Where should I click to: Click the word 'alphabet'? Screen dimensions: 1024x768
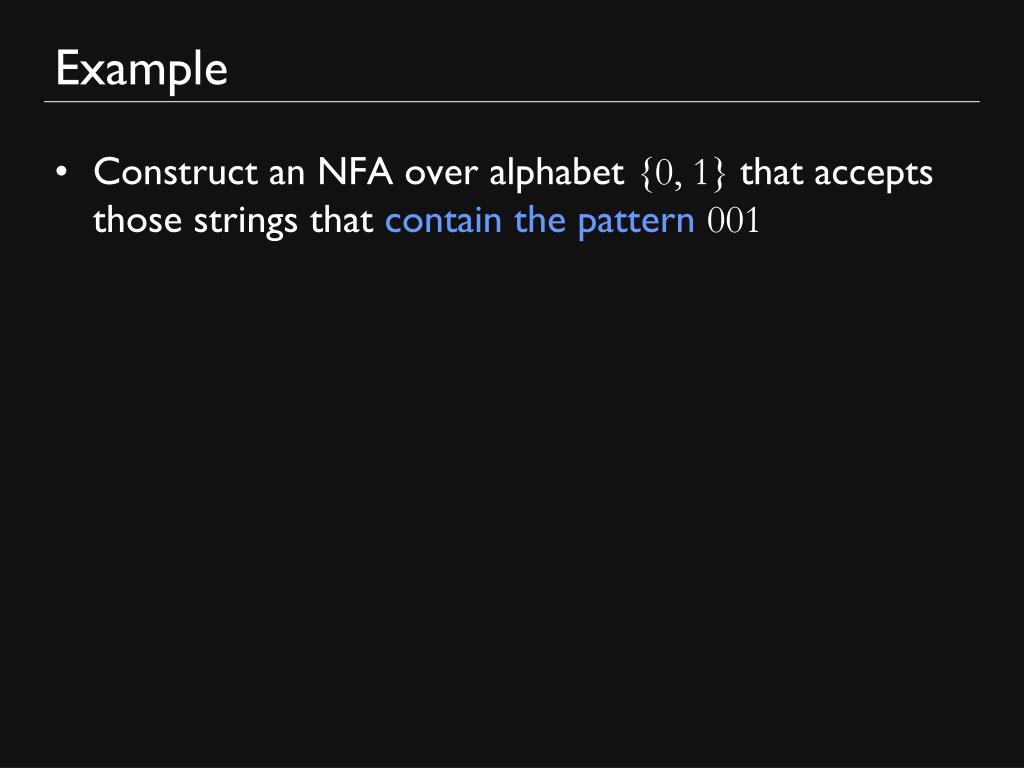pyautogui.click(x=556, y=174)
